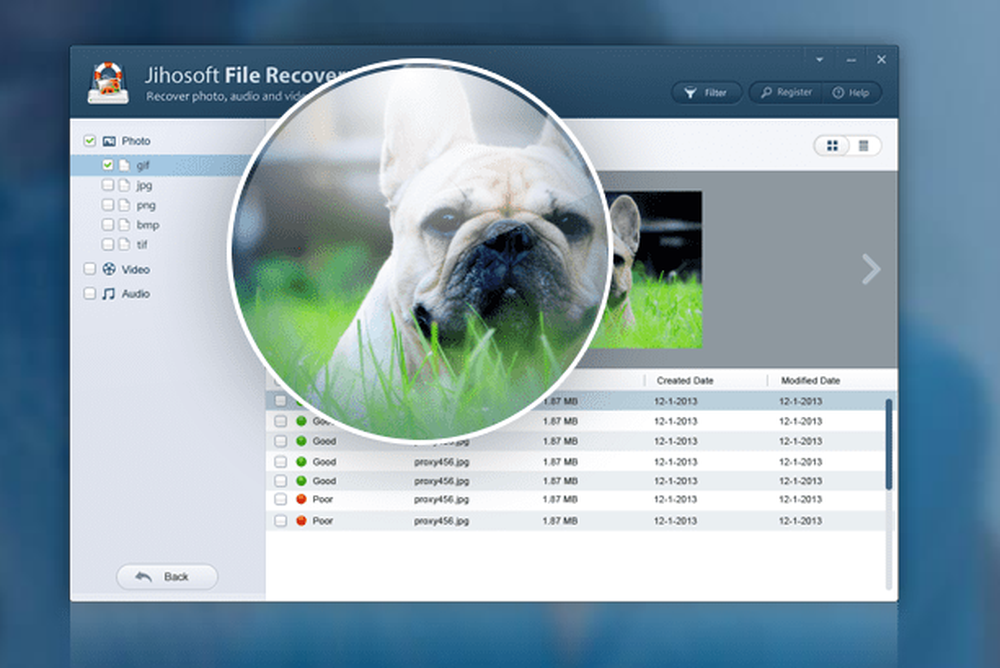Select the Video film reel icon
Viewport: 1000px width, 668px height.
pyautogui.click(x=109, y=269)
